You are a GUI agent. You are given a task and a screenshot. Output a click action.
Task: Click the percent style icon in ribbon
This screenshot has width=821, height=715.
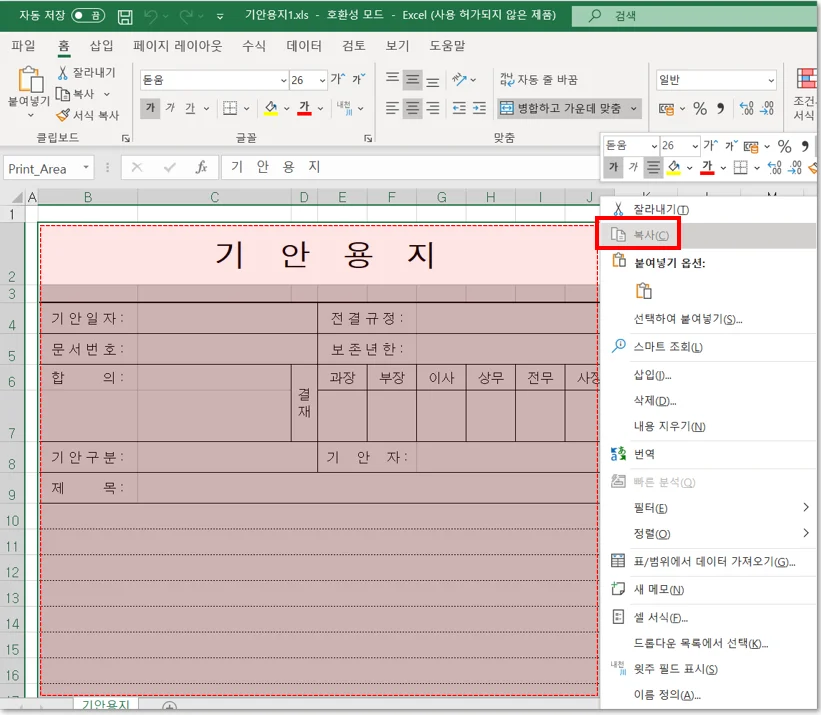(700, 108)
